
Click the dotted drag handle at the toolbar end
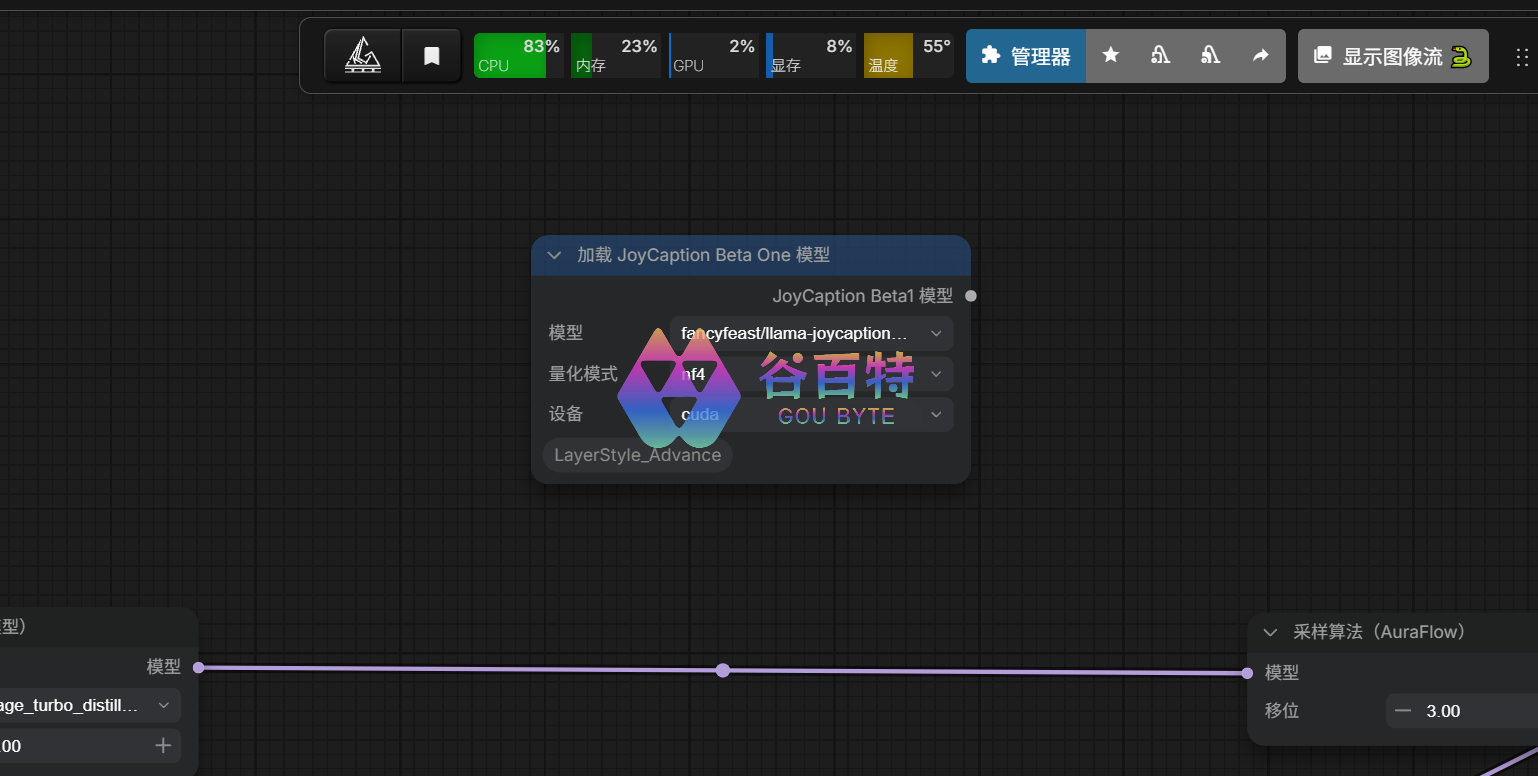pyautogui.click(x=1522, y=56)
